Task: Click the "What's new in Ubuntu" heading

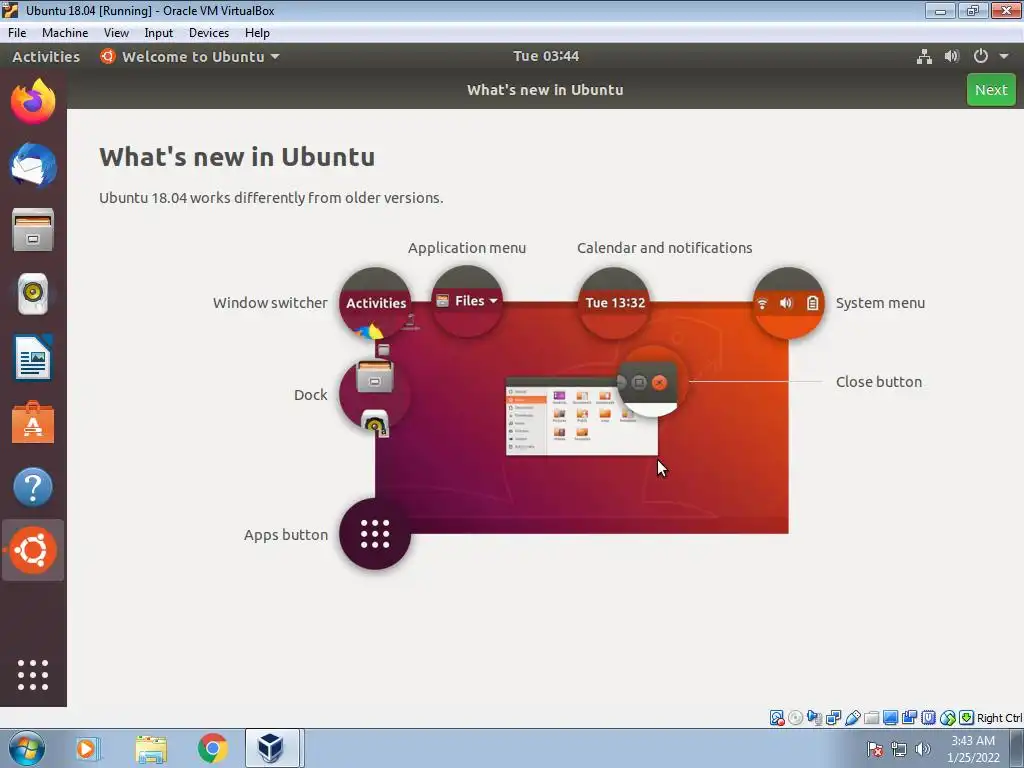Action: (237, 157)
